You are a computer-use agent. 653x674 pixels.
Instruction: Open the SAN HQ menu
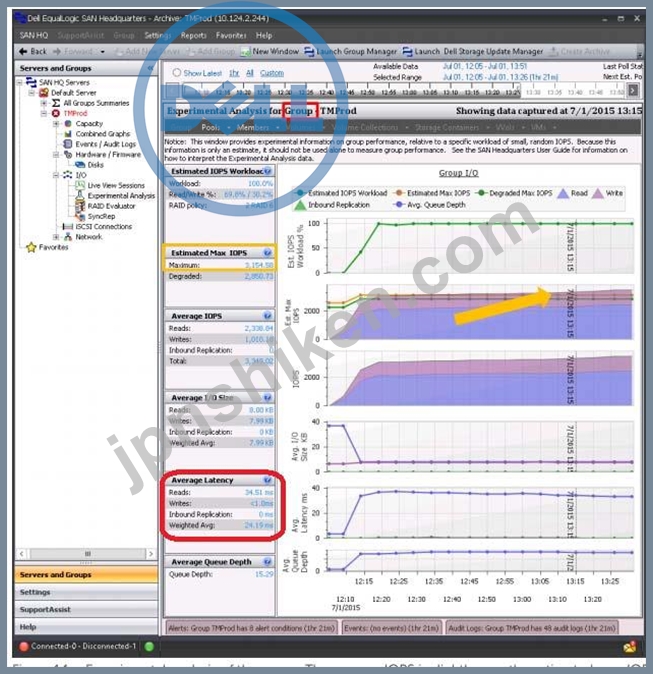pyautogui.click(x=34, y=35)
